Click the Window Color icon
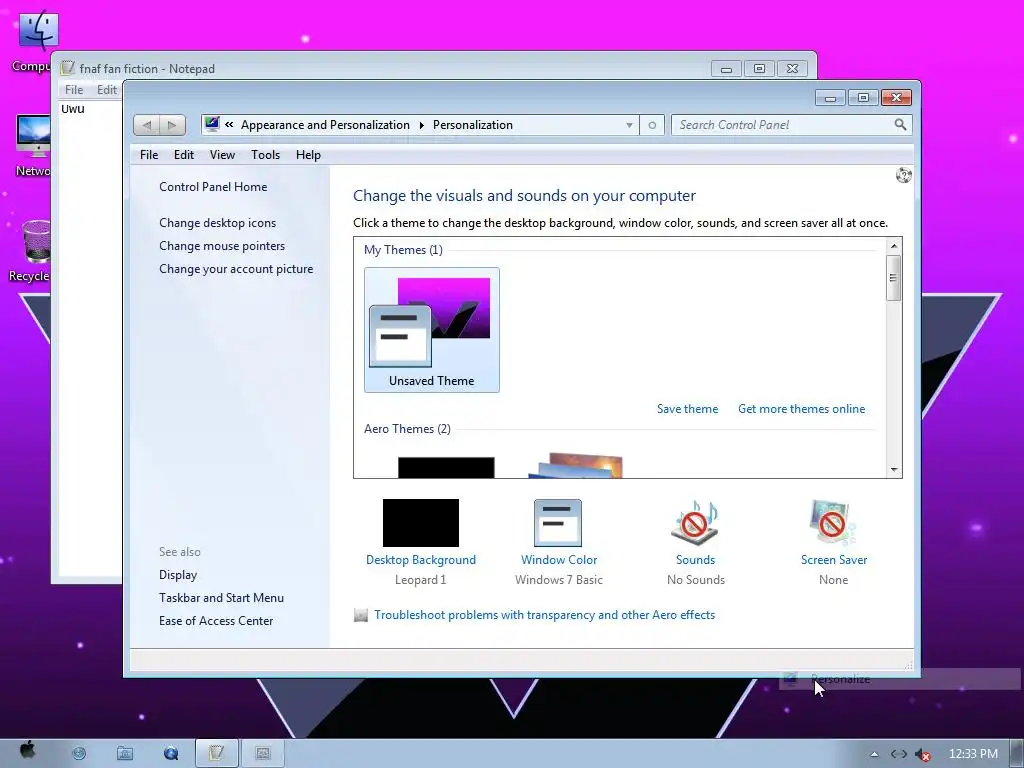1024x768 pixels. (x=558, y=522)
